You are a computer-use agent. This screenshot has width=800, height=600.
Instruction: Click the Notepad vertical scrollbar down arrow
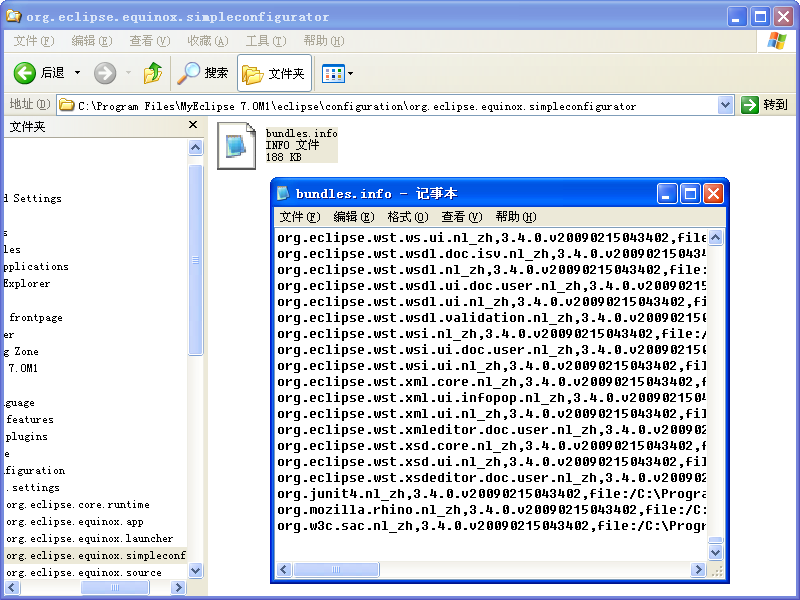point(715,554)
